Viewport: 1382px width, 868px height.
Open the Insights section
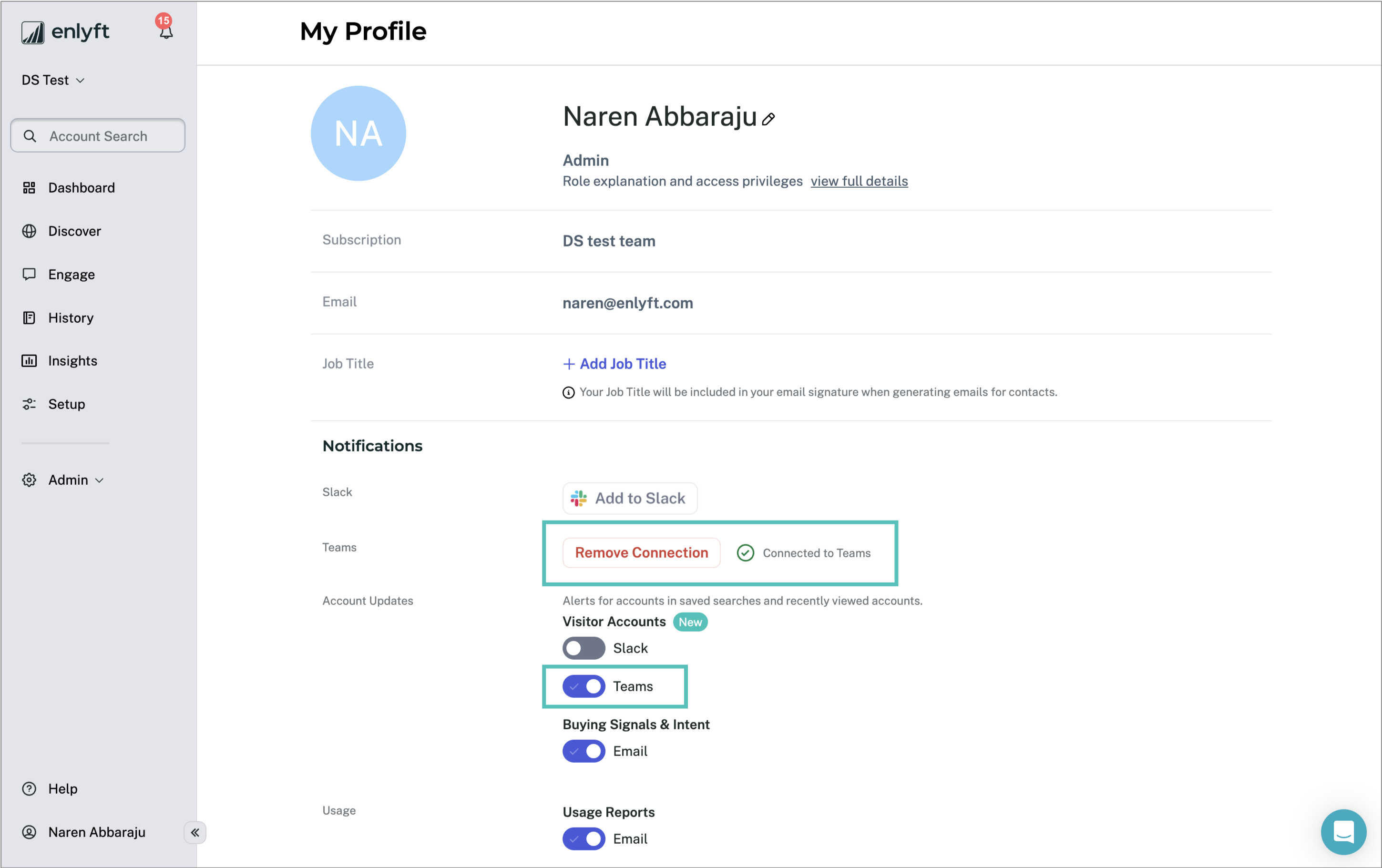[x=72, y=361]
